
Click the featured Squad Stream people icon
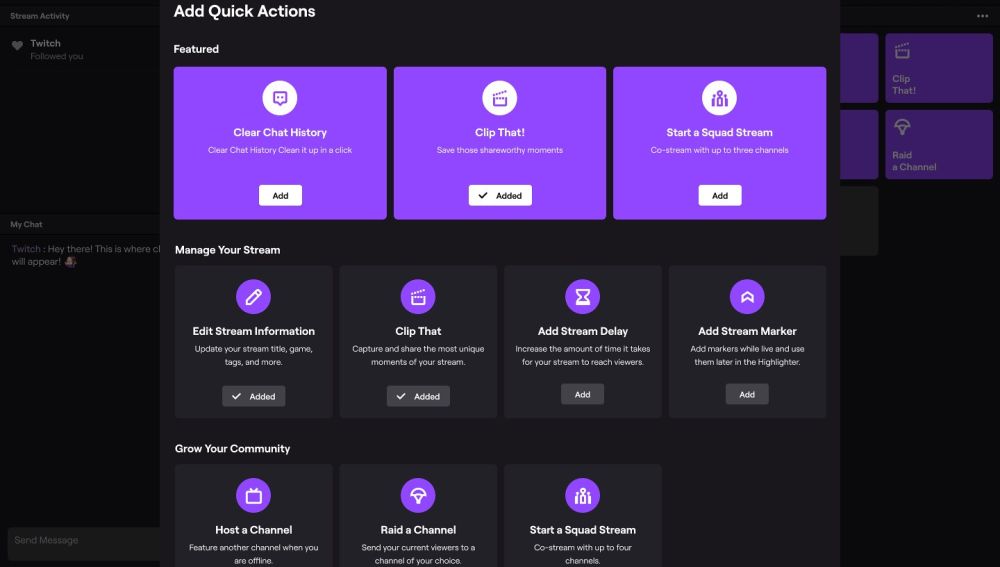click(719, 98)
